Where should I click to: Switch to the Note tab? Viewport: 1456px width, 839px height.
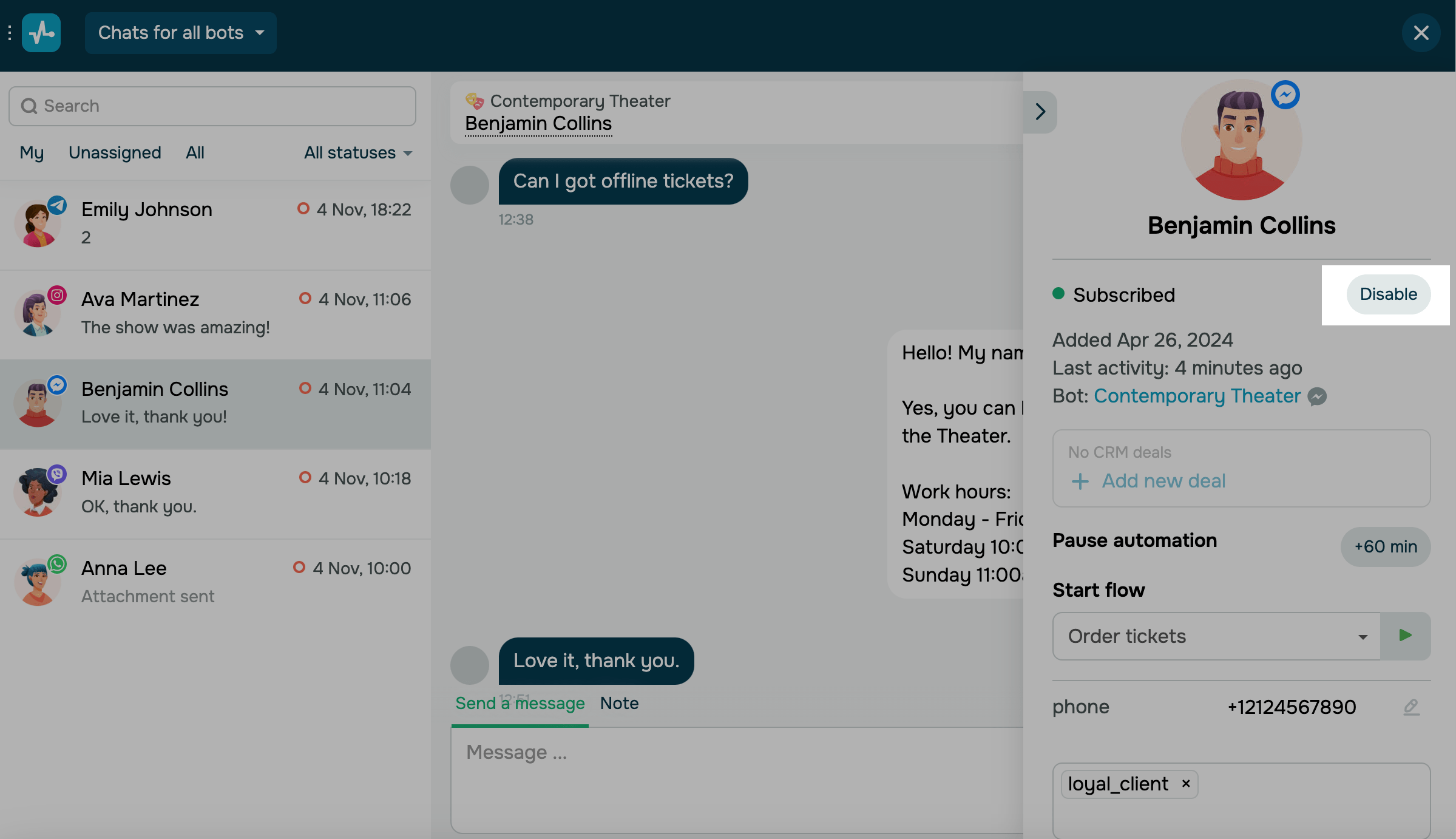(x=619, y=703)
